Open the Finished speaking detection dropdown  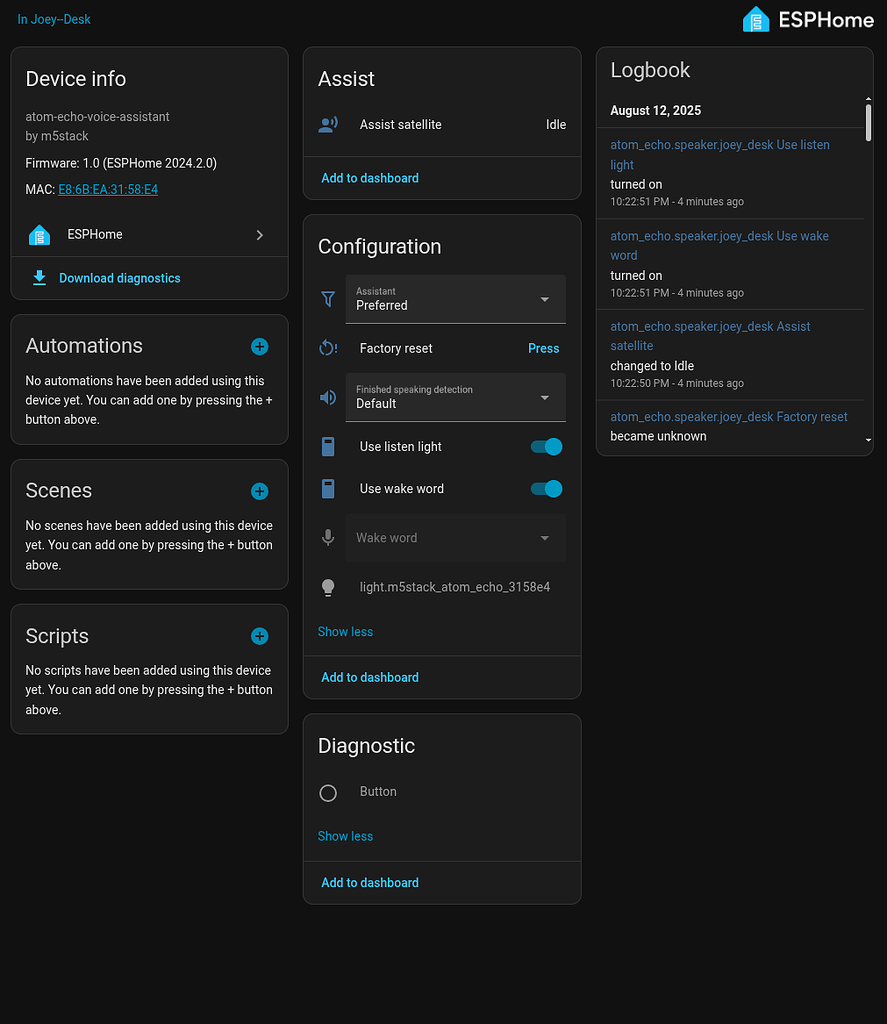(x=455, y=397)
